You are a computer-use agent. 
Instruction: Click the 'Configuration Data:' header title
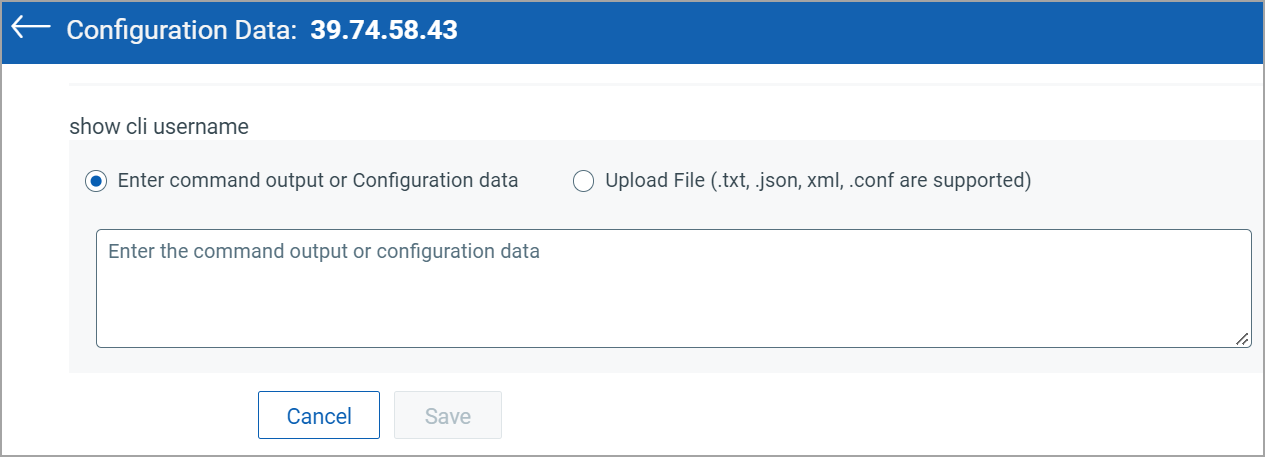pyautogui.click(x=182, y=30)
